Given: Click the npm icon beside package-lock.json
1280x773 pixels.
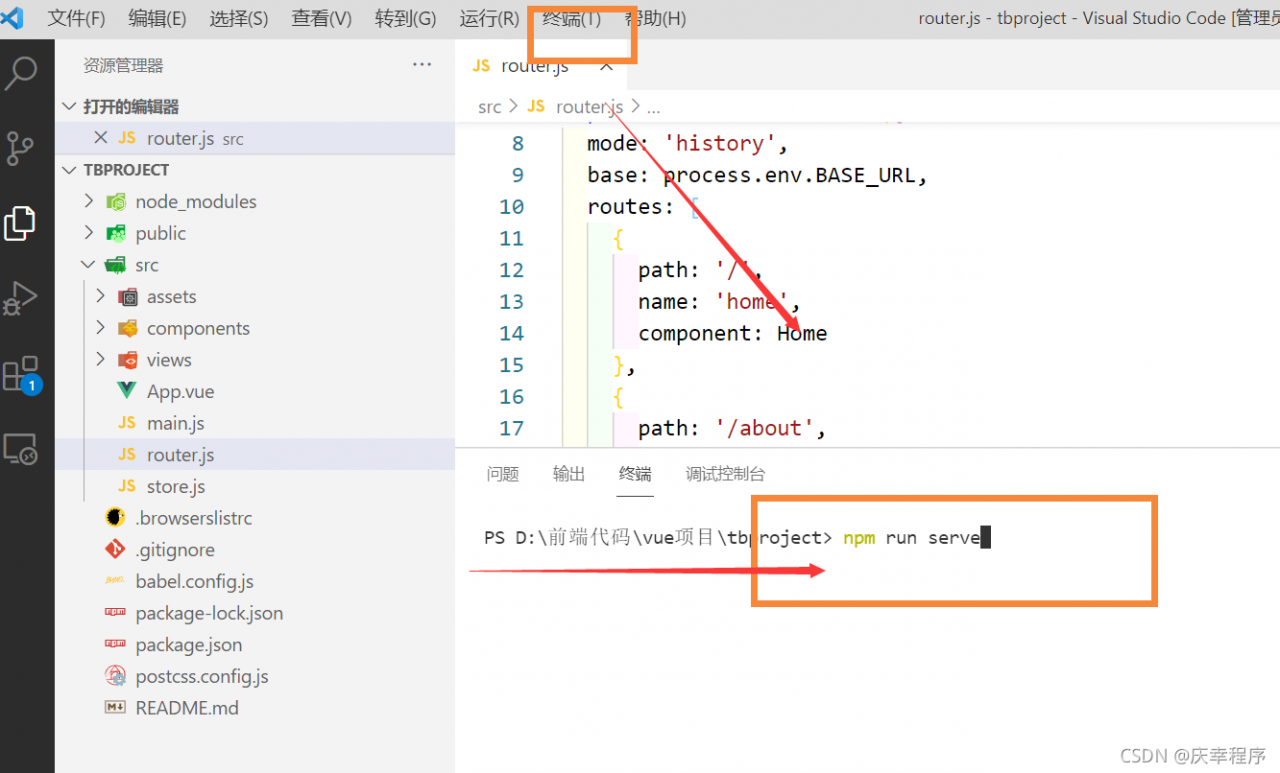Looking at the screenshot, I should pos(116,613).
